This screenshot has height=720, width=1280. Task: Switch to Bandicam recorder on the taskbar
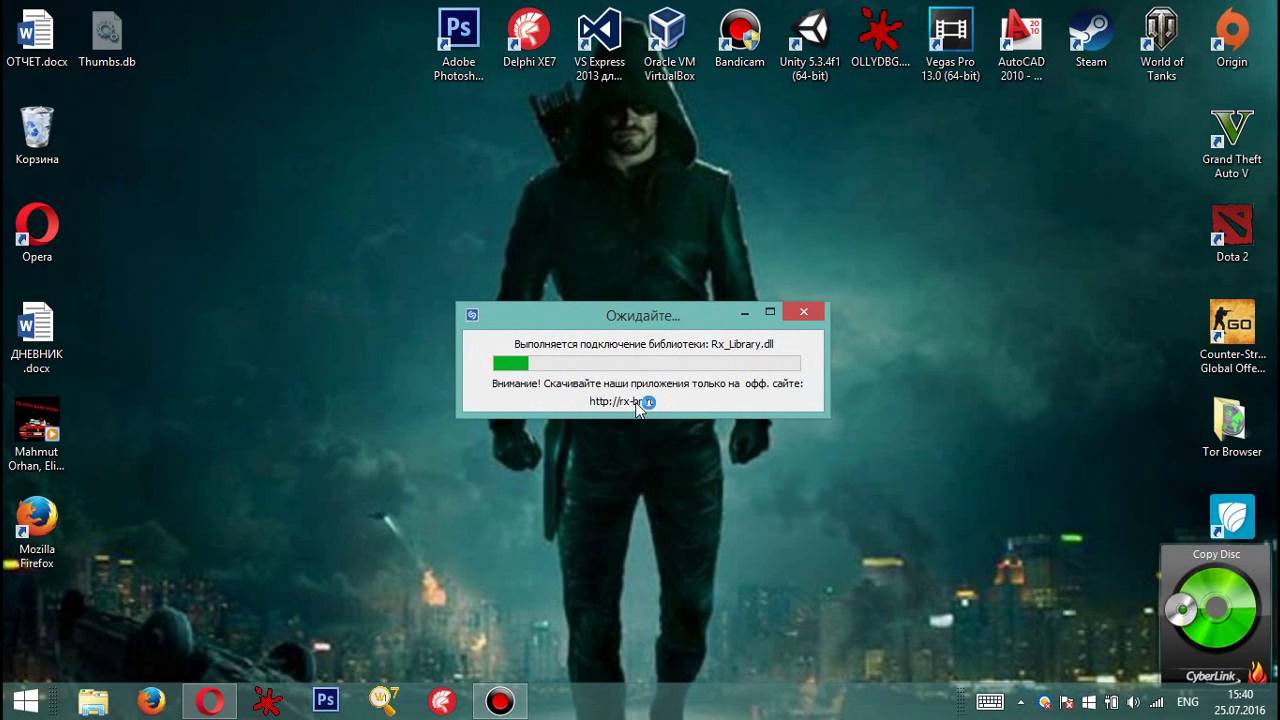pos(500,701)
